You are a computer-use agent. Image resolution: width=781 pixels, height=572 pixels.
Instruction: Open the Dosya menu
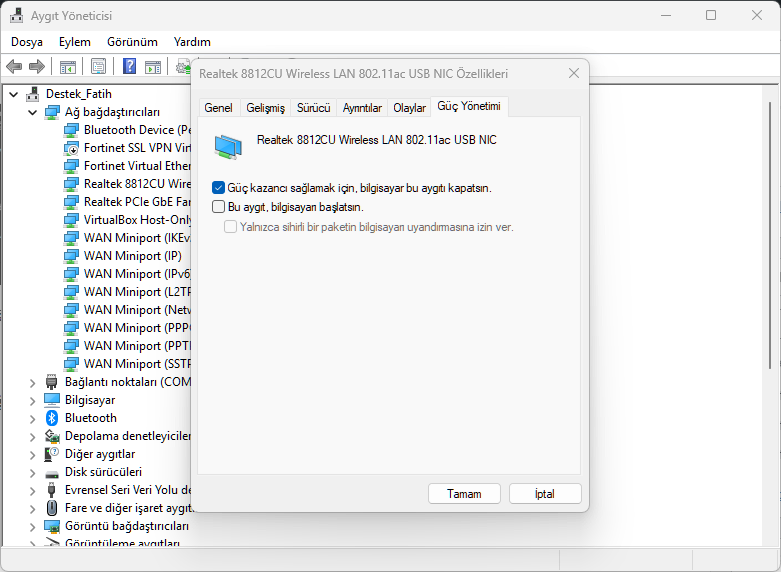click(27, 42)
